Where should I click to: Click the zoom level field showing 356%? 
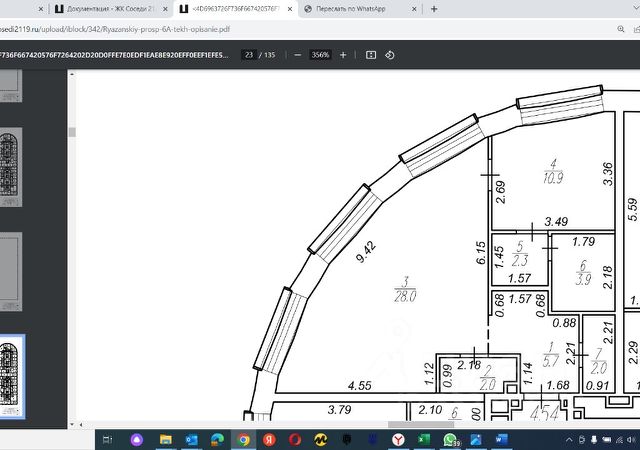click(320, 55)
